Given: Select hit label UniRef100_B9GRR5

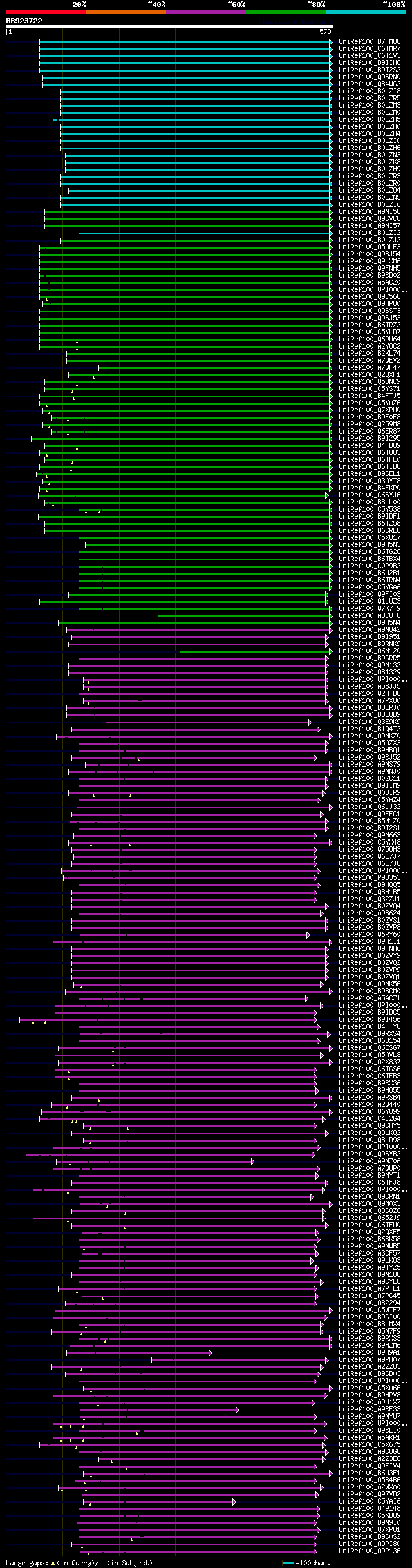Looking at the screenshot, I should point(370,658).
